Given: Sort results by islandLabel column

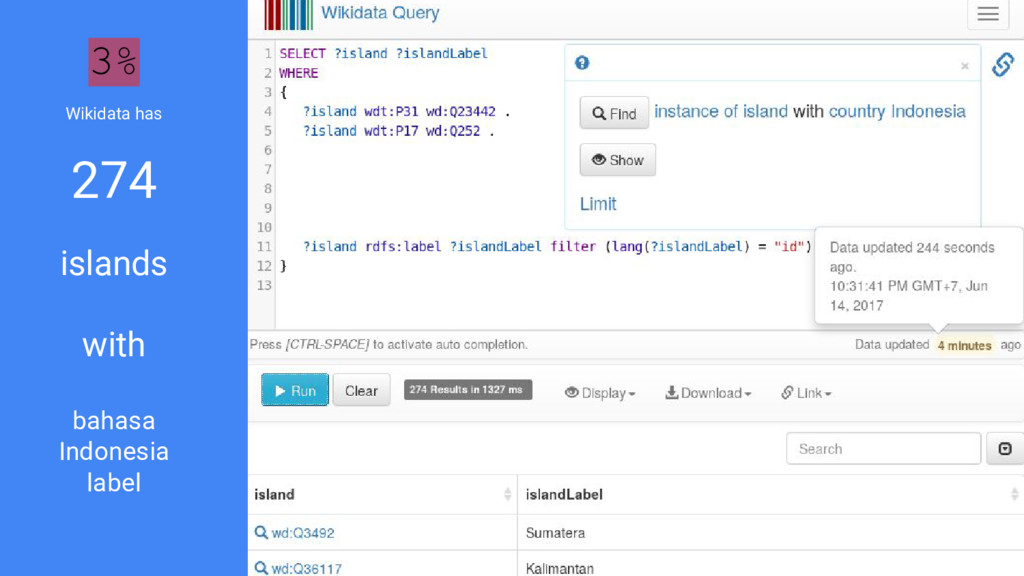Looking at the screenshot, I should coord(771,494).
